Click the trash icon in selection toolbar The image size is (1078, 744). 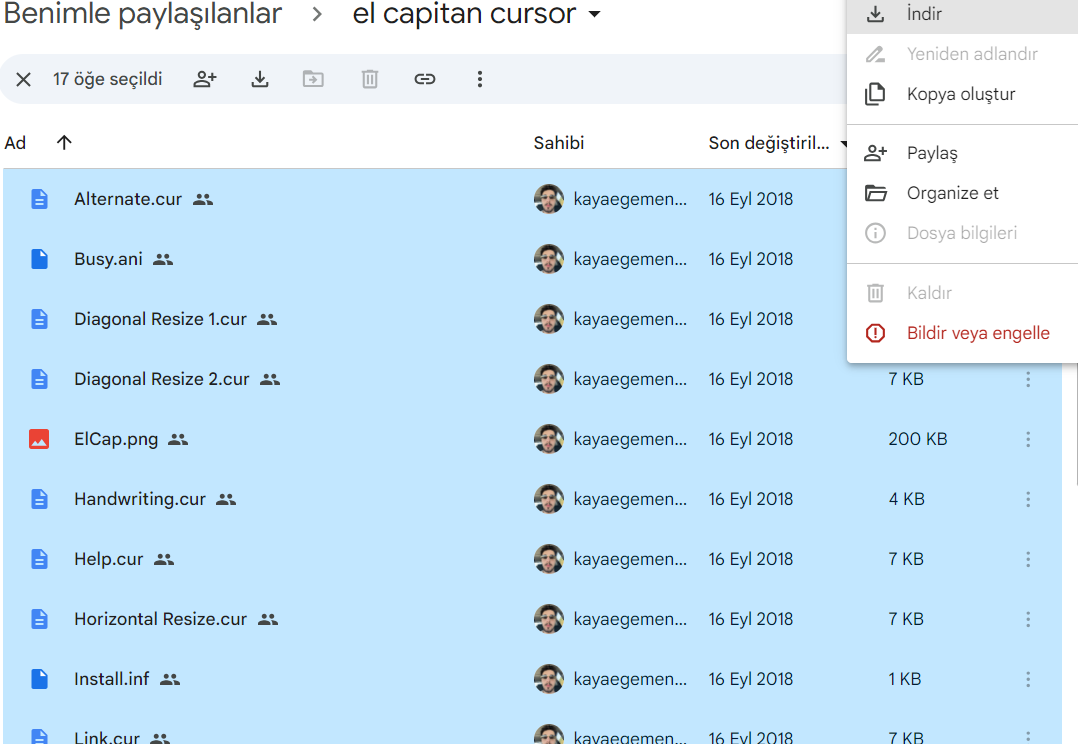click(x=370, y=79)
